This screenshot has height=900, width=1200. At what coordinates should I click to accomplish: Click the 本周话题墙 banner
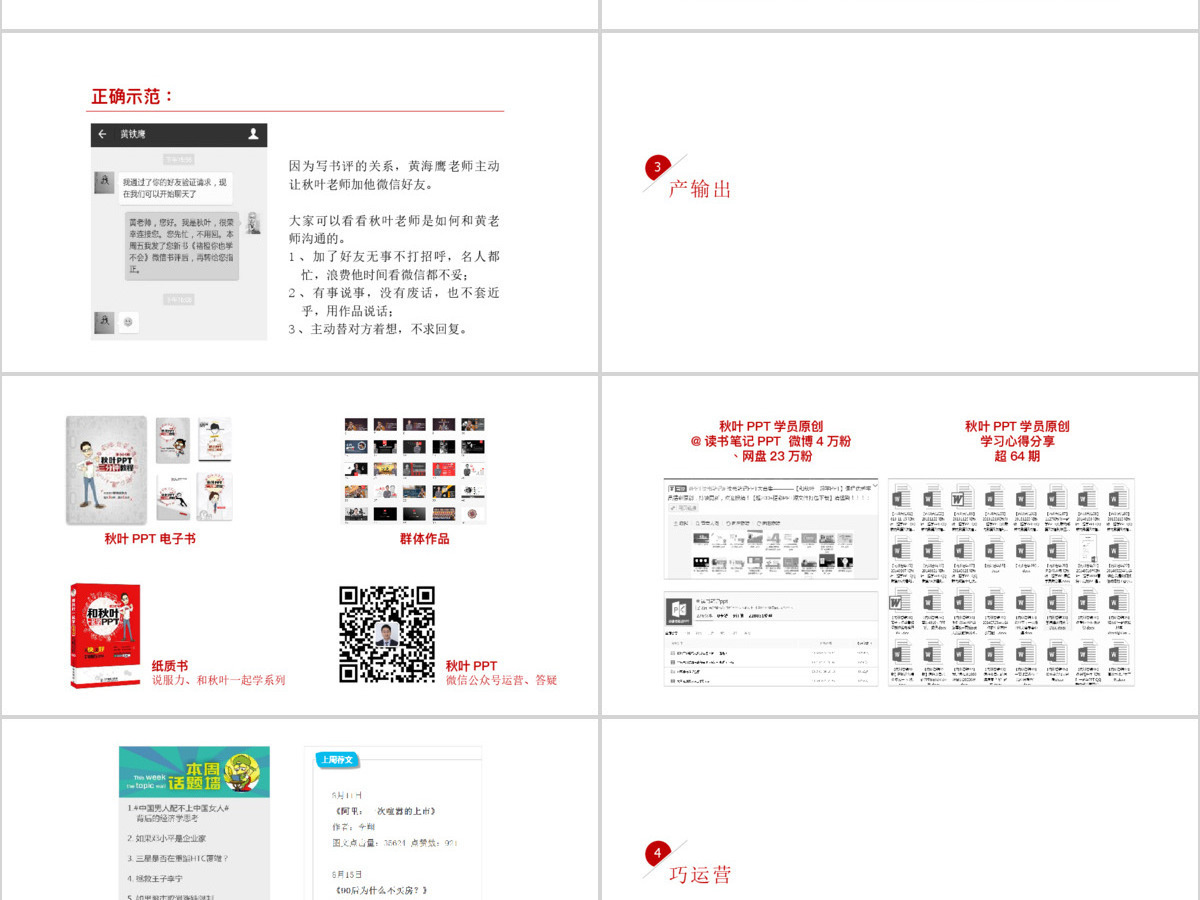[x=194, y=772]
